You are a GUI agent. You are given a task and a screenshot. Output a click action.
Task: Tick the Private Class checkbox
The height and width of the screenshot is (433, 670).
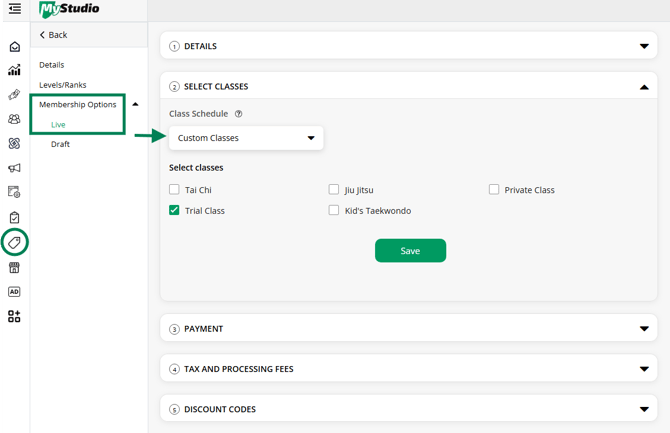tap(494, 189)
